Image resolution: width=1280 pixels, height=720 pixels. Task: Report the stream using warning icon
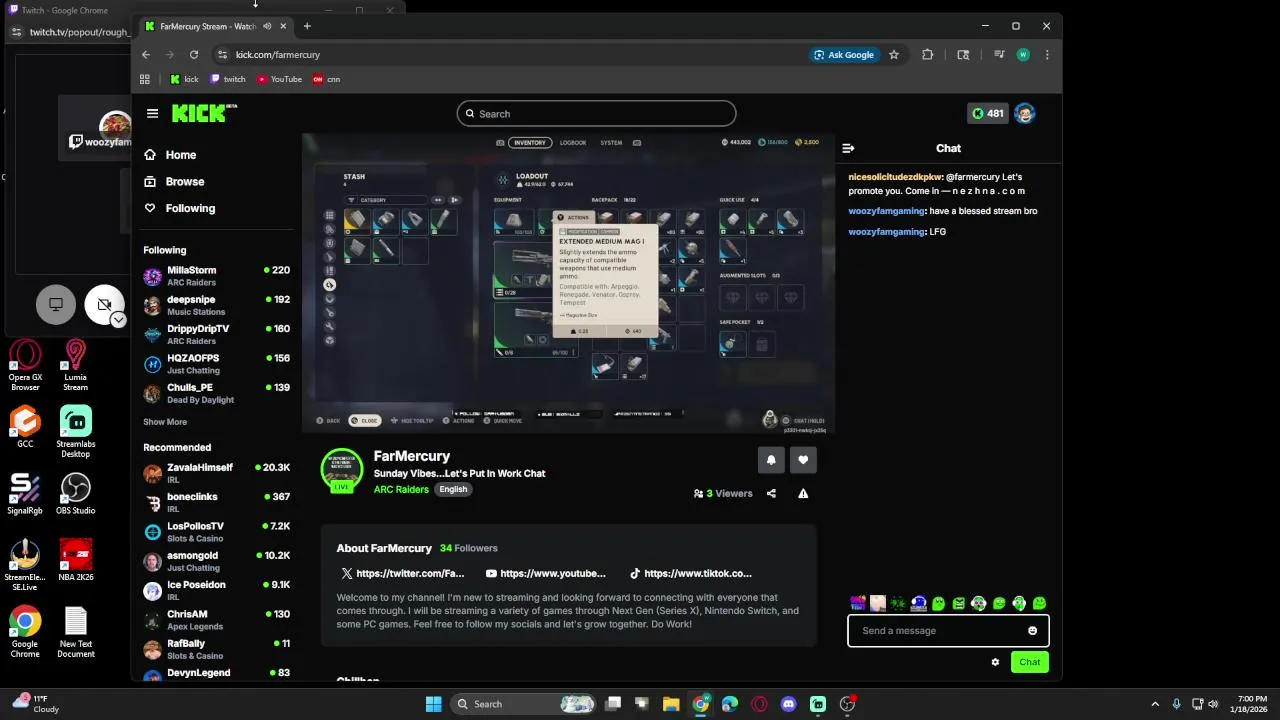[x=803, y=493]
